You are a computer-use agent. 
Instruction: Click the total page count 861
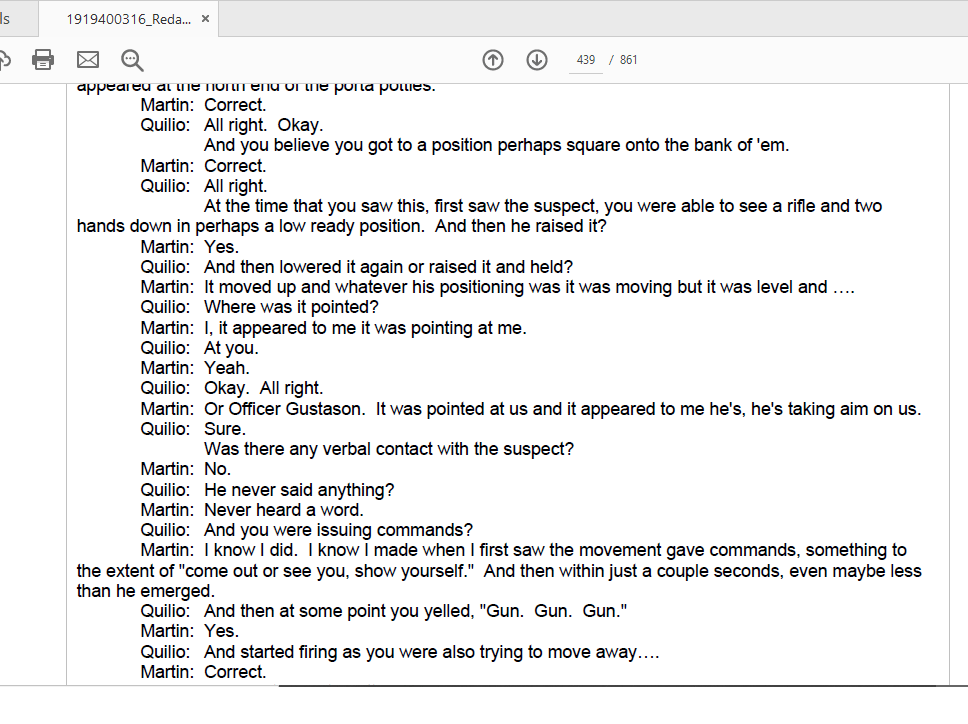(628, 60)
